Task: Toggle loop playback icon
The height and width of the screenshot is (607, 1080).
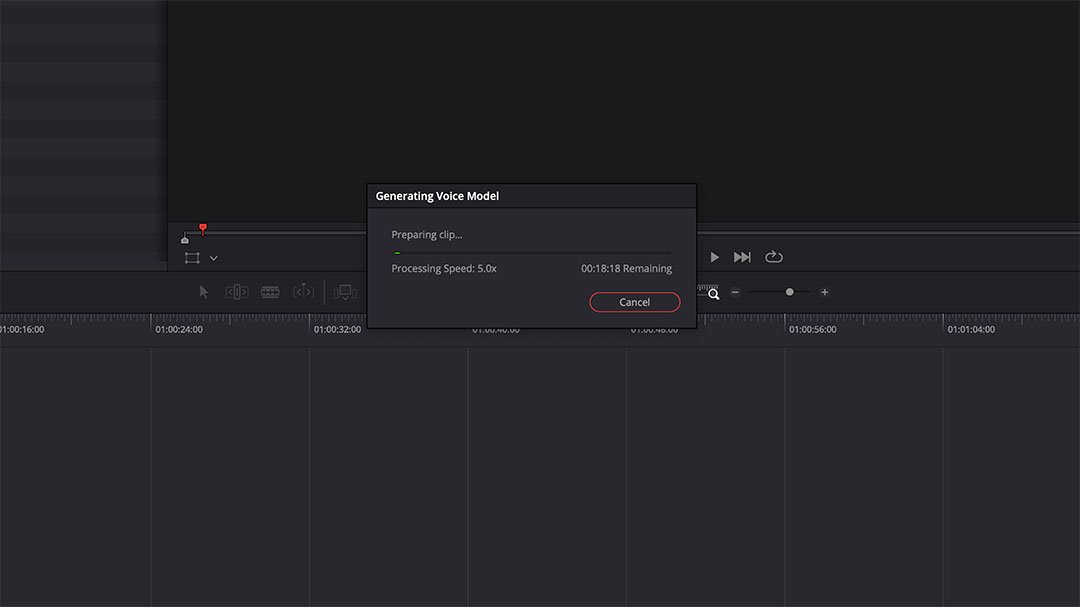Action: 773,256
